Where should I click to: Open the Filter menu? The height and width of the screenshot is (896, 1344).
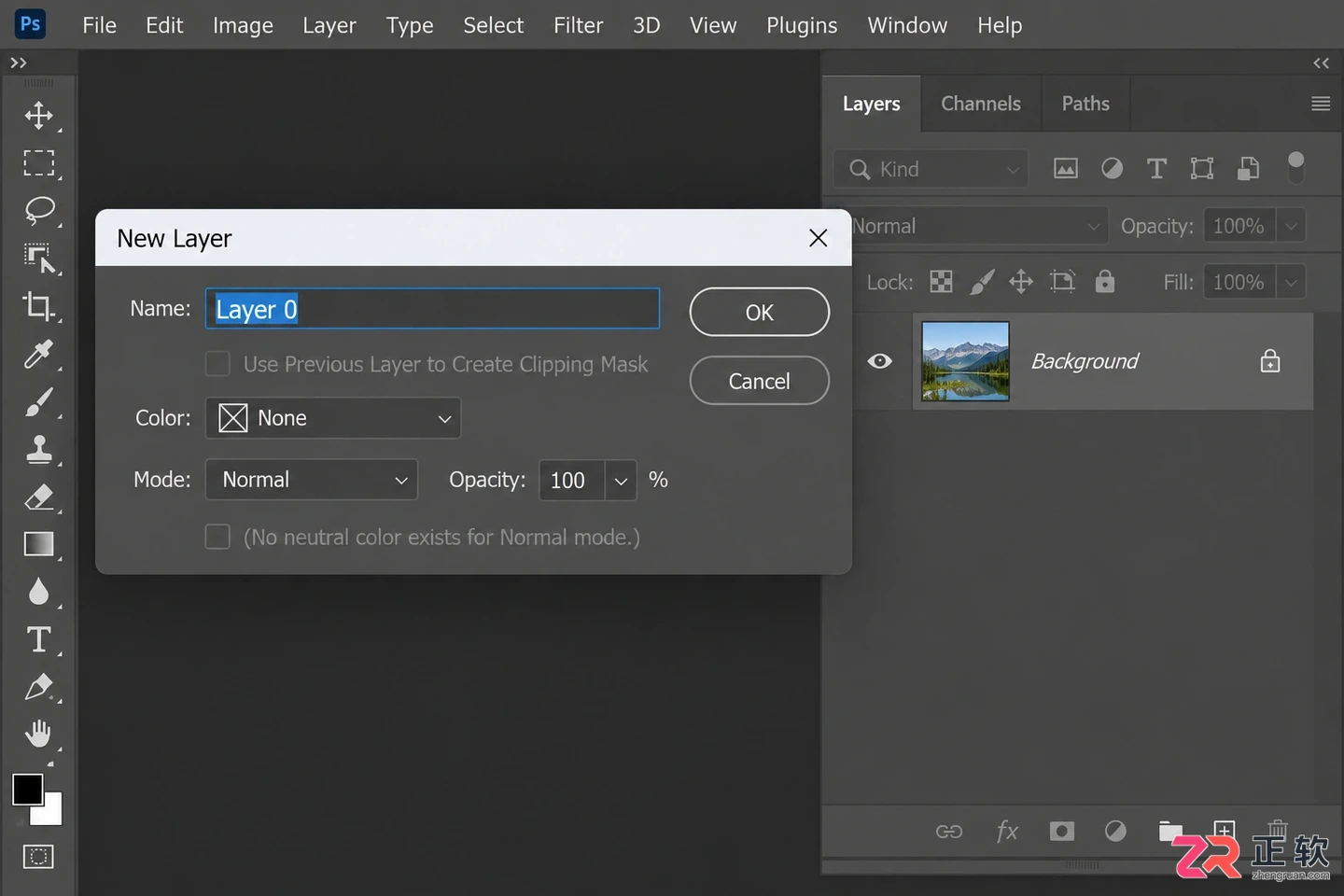pos(579,25)
